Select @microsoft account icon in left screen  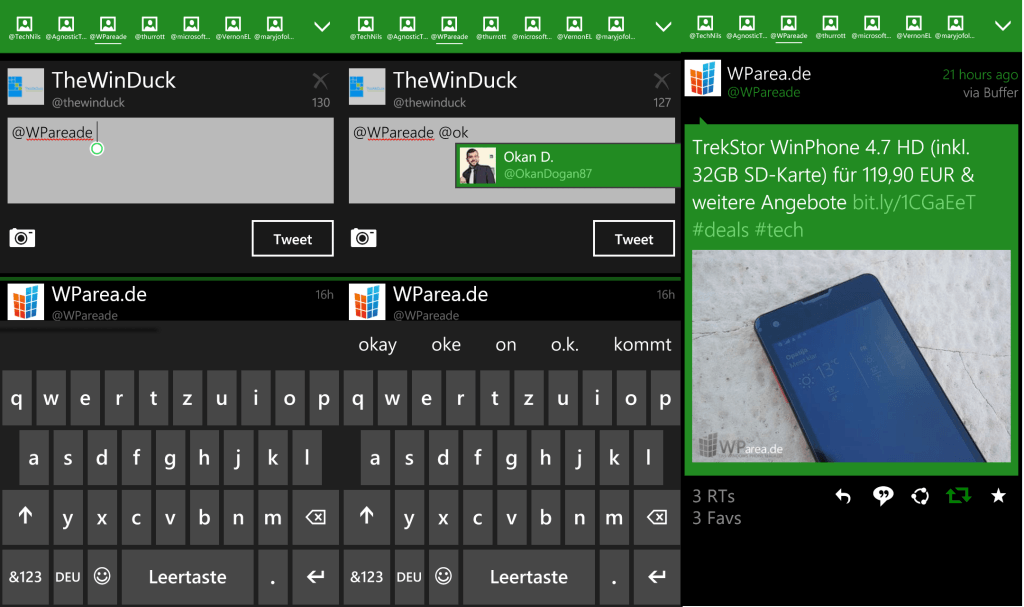coord(191,25)
